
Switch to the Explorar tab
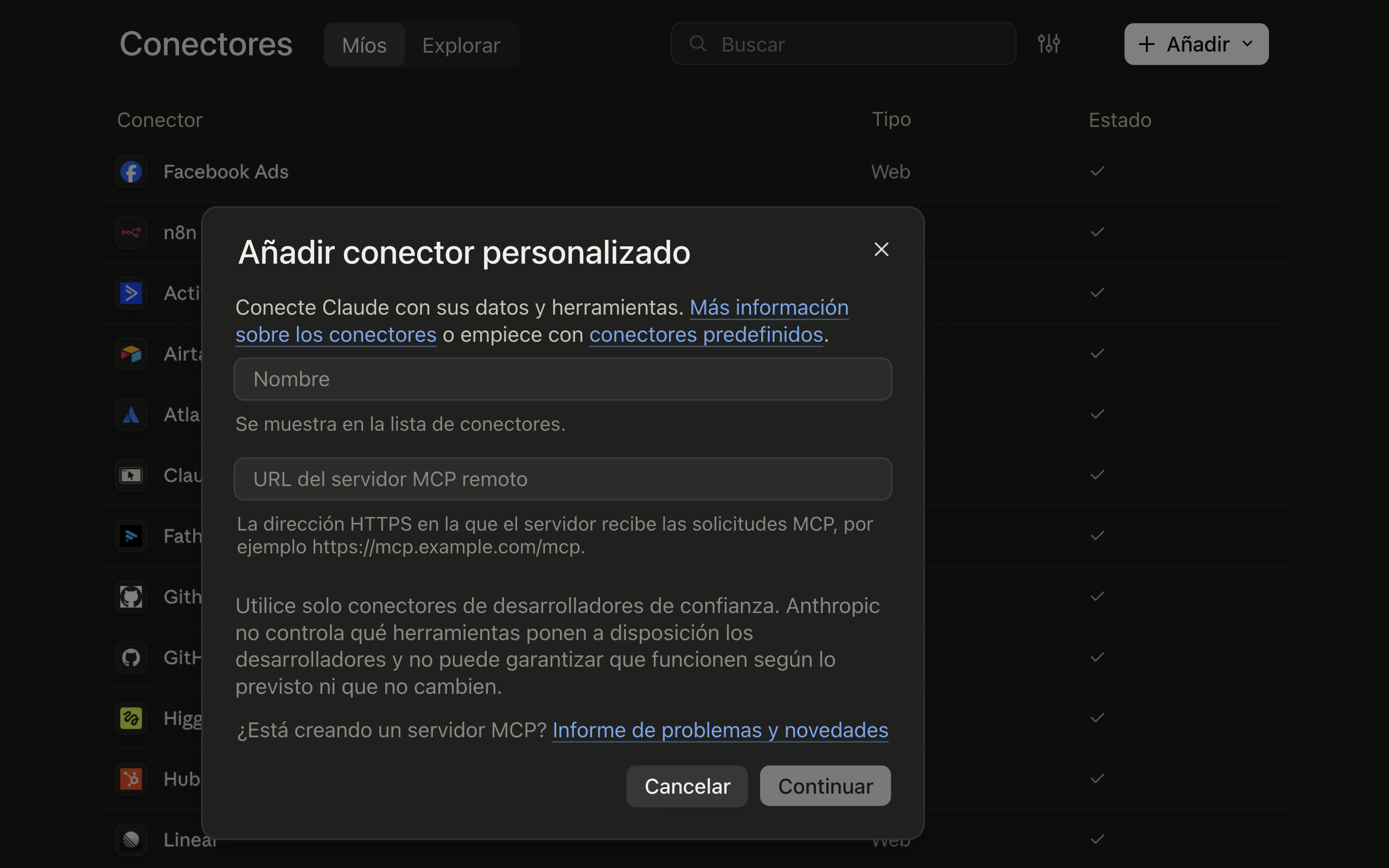coord(462,45)
